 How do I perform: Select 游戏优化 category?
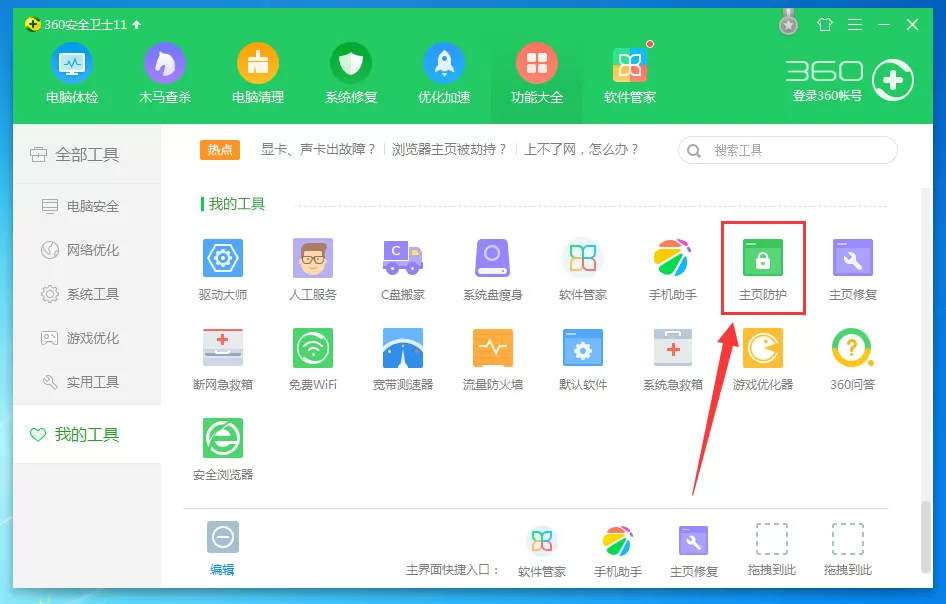coord(87,338)
